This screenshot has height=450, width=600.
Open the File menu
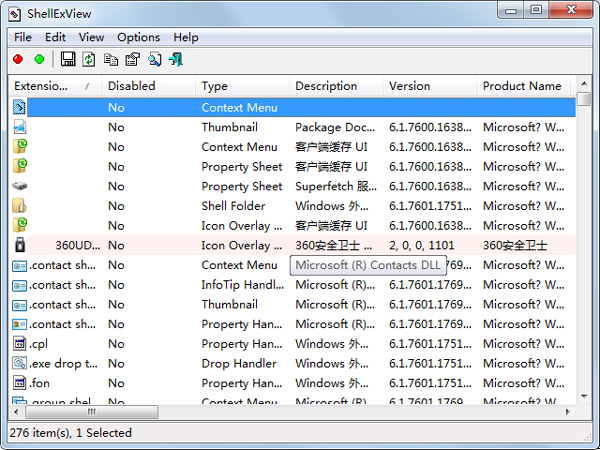click(x=23, y=38)
